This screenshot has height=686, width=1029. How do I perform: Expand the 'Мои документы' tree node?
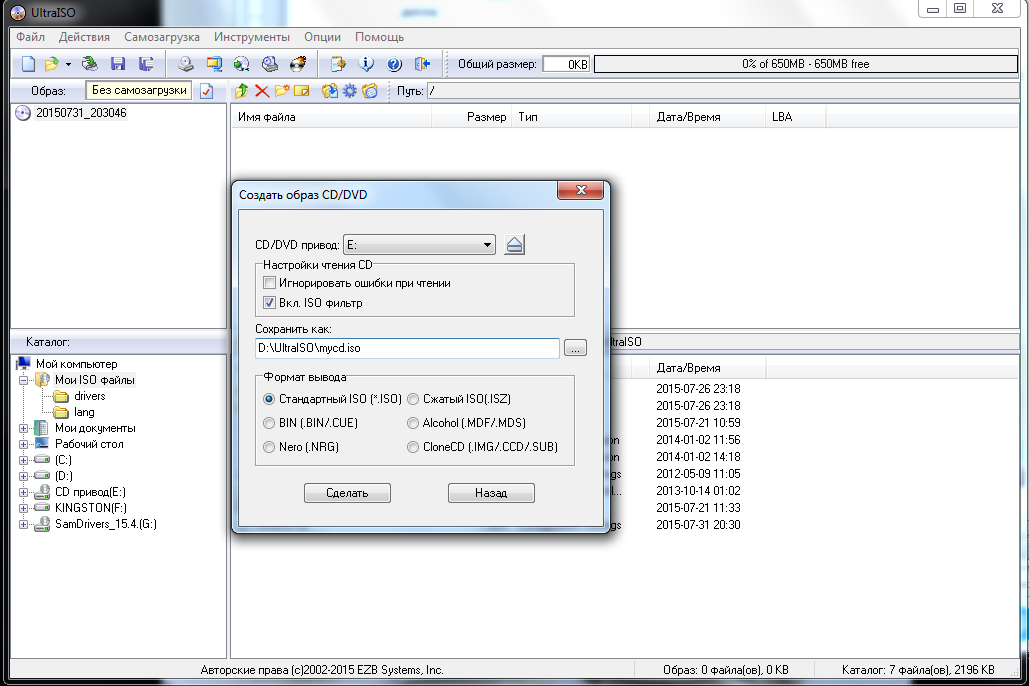(x=24, y=428)
